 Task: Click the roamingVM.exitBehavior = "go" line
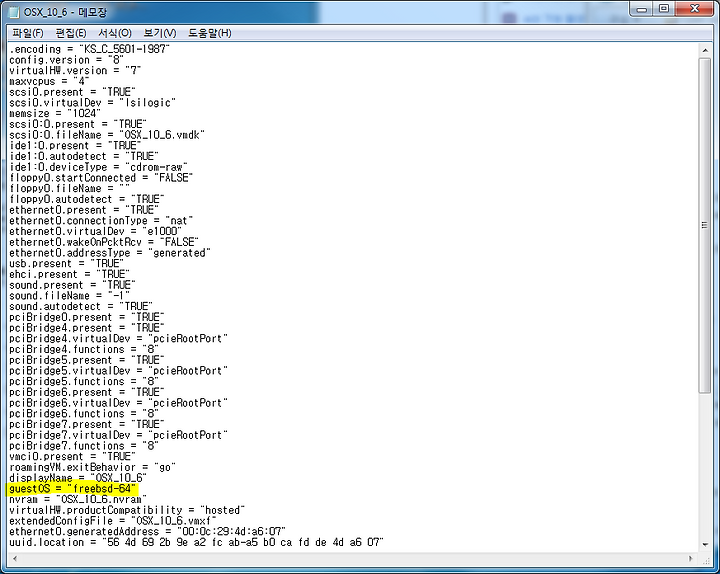[92, 467]
